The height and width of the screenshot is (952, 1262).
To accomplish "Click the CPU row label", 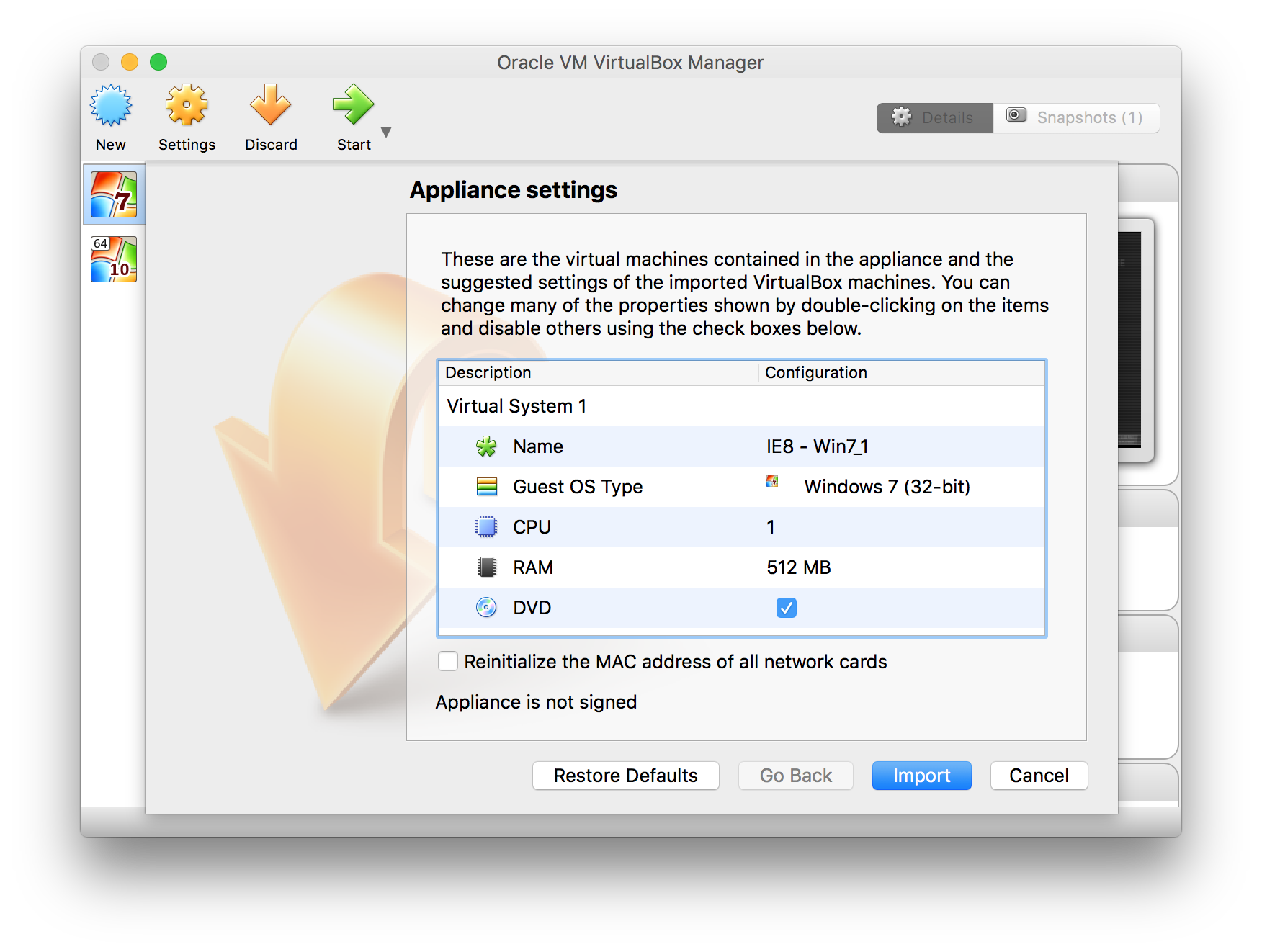I will [x=532, y=527].
